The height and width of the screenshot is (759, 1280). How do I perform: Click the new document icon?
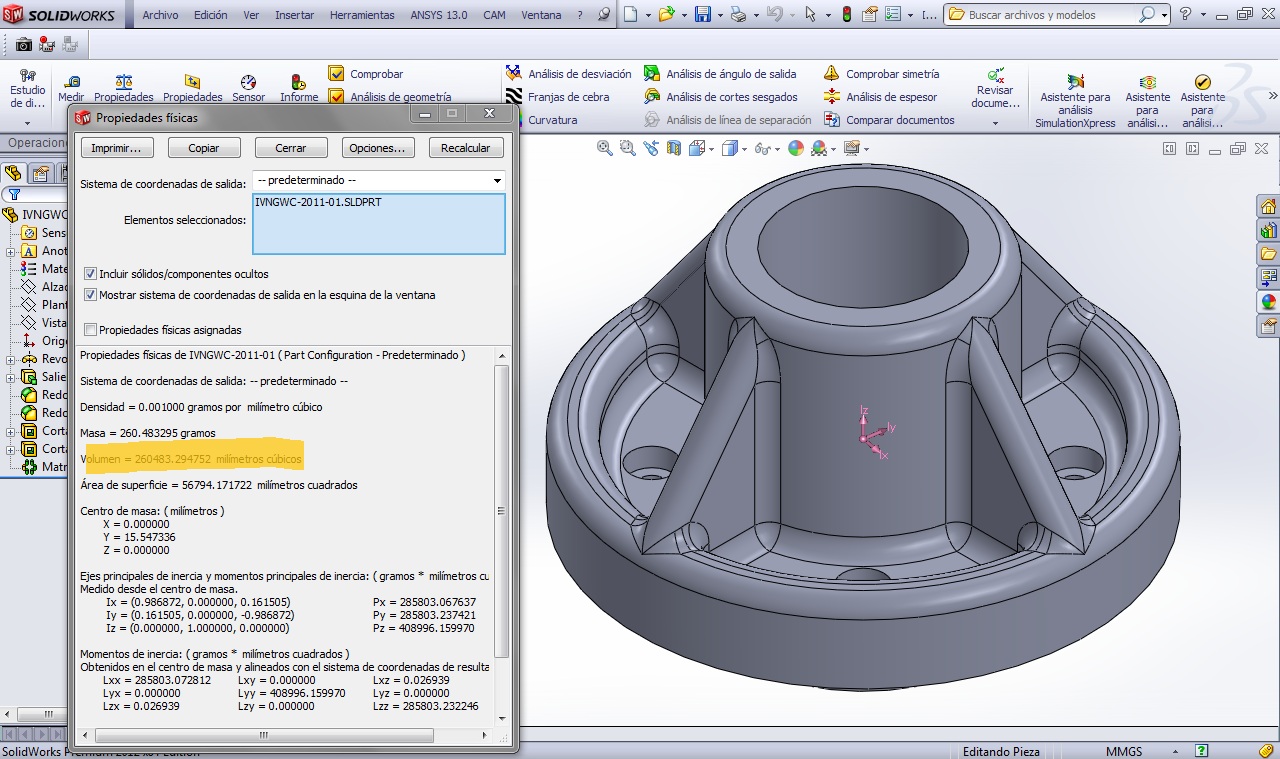click(x=630, y=15)
